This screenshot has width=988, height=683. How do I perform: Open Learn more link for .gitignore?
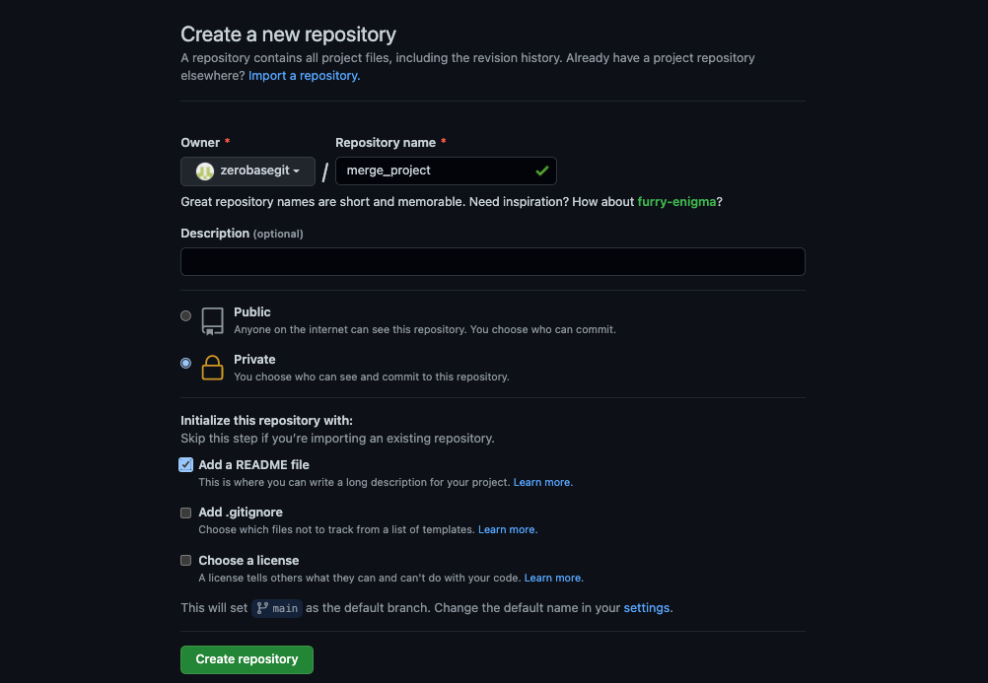pyautogui.click(x=507, y=530)
